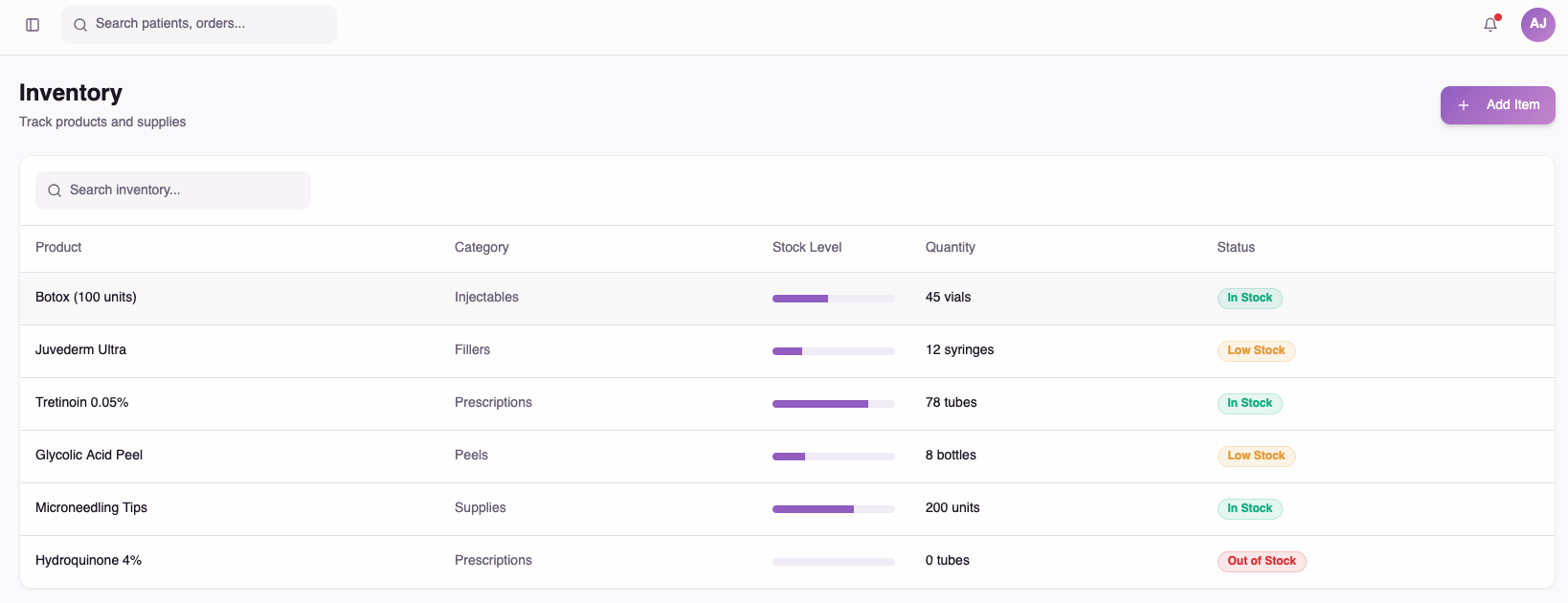The width and height of the screenshot is (1568, 603).
Task: Focus the Search inventory field
Action: 173,190
